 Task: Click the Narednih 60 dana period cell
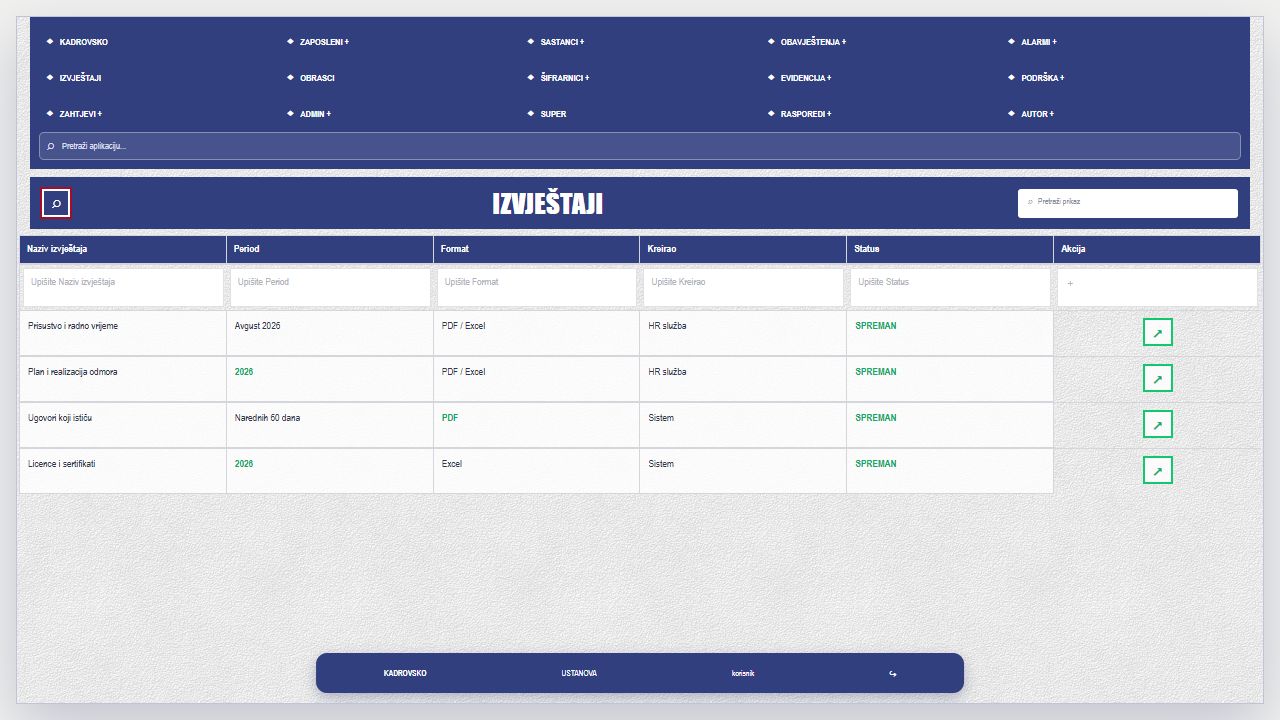330,425
